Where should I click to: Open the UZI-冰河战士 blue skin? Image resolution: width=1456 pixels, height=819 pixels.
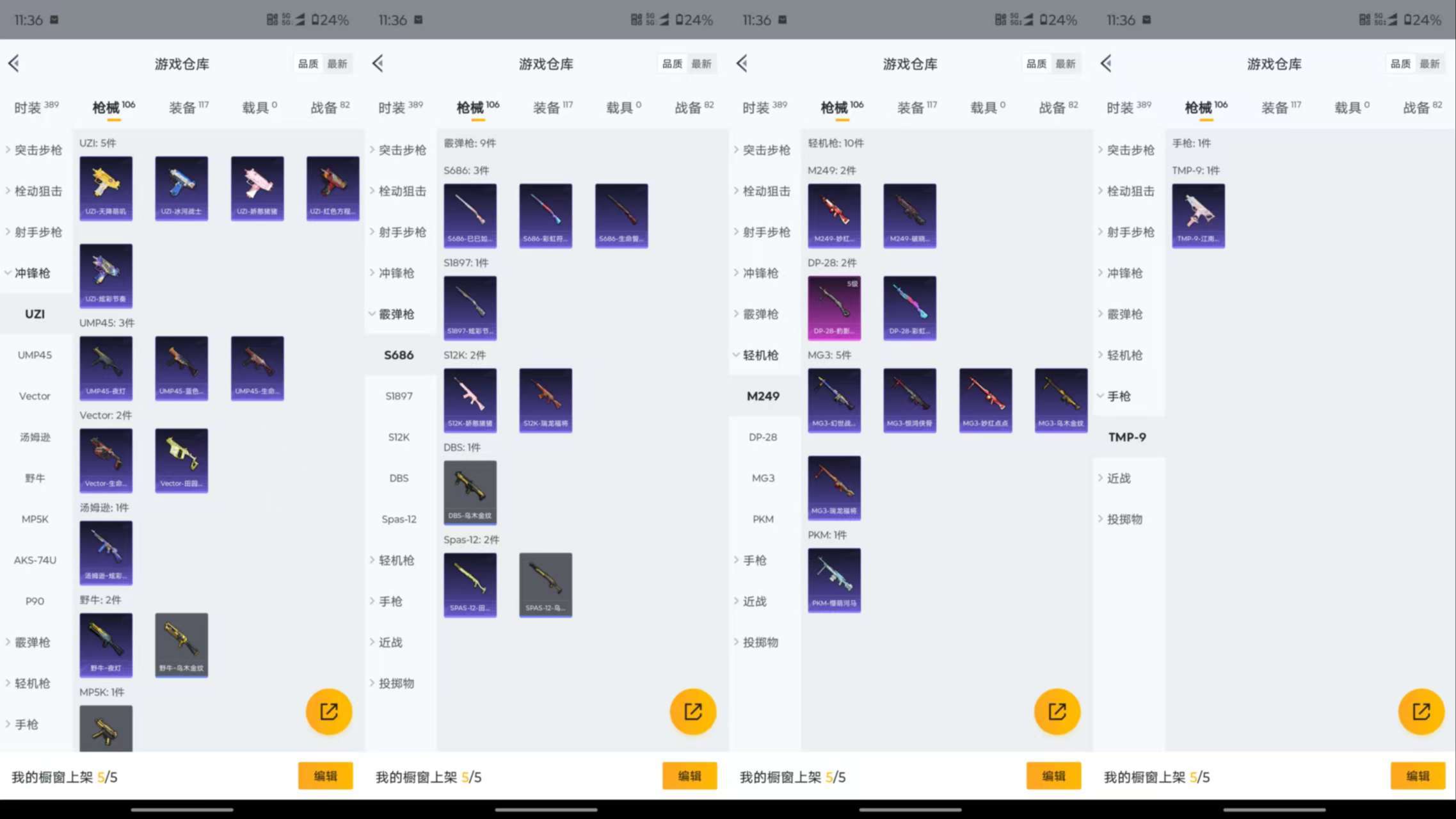coord(182,188)
